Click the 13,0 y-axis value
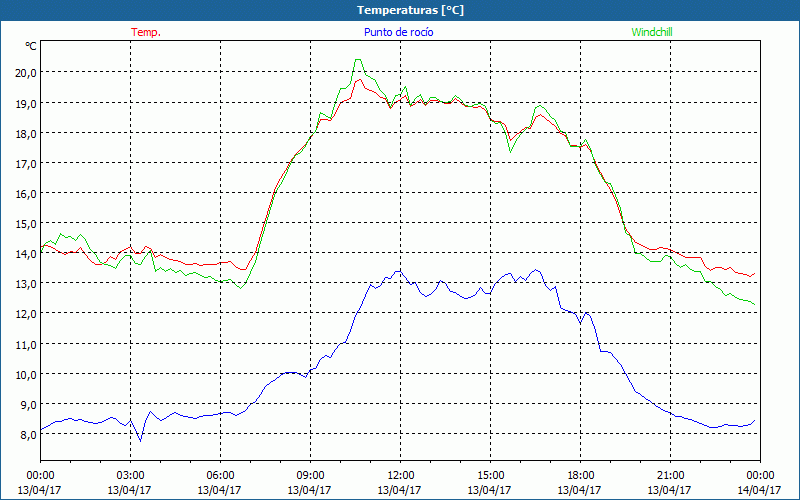Image resolution: width=800 pixels, height=500 pixels. (x=27, y=284)
